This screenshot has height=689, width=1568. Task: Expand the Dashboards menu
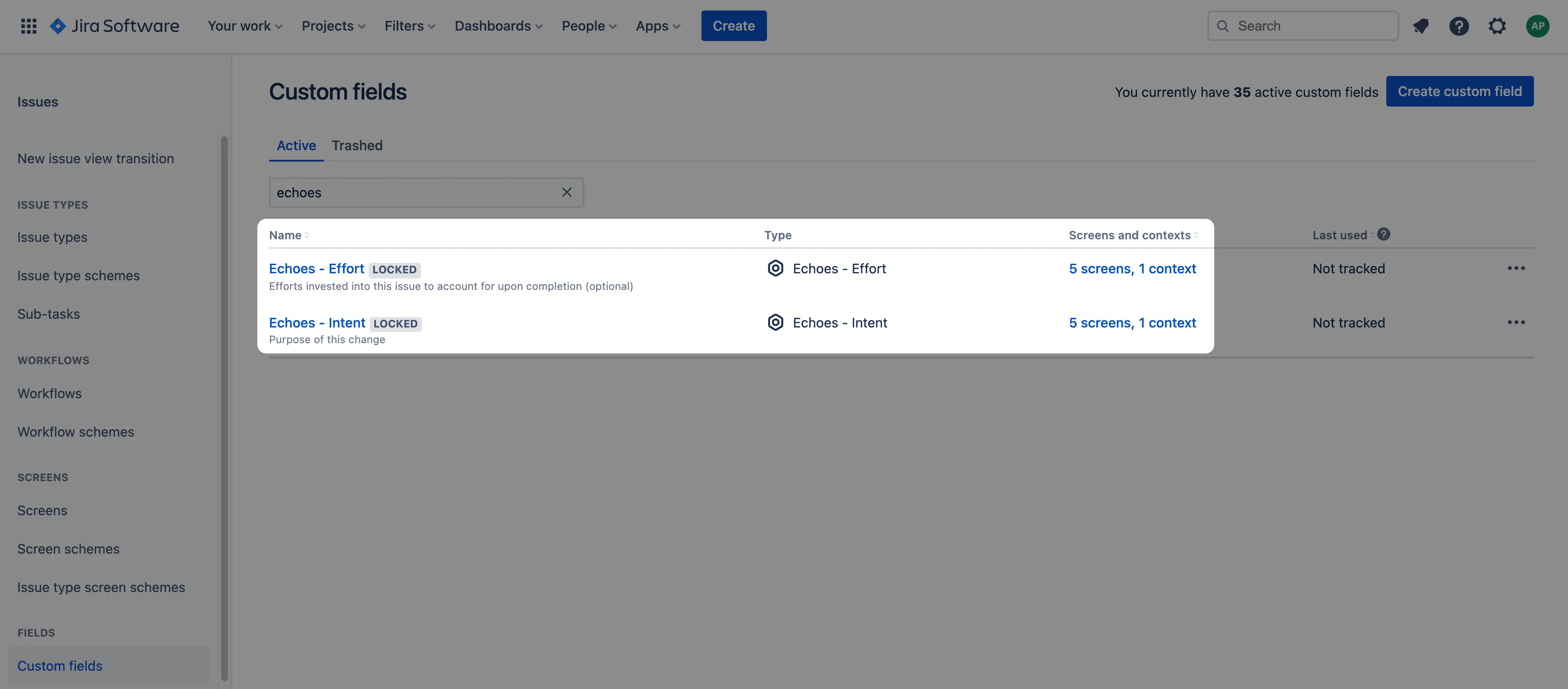(498, 26)
